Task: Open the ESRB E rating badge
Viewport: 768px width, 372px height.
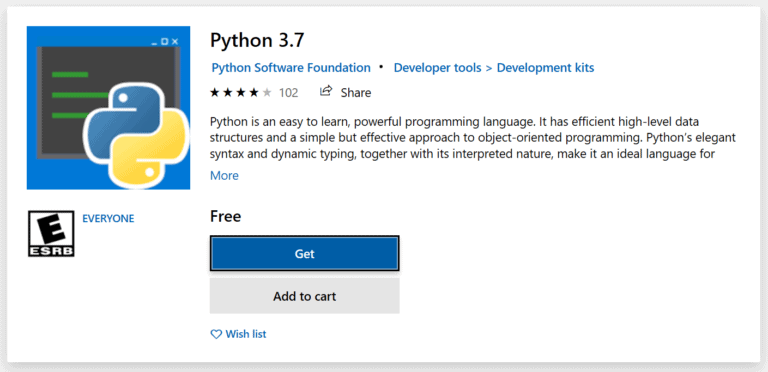Action: pos(51,233)
